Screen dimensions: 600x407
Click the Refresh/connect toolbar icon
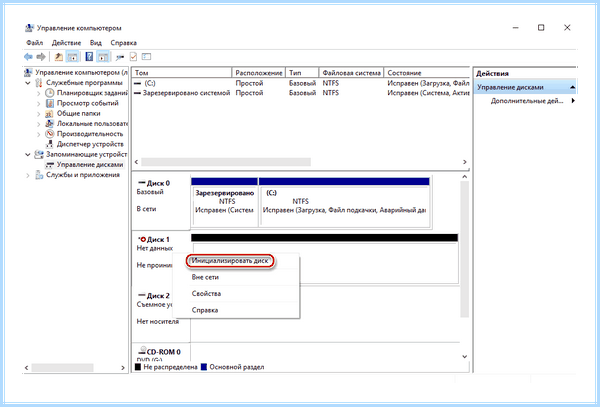(x=120, y=57)
